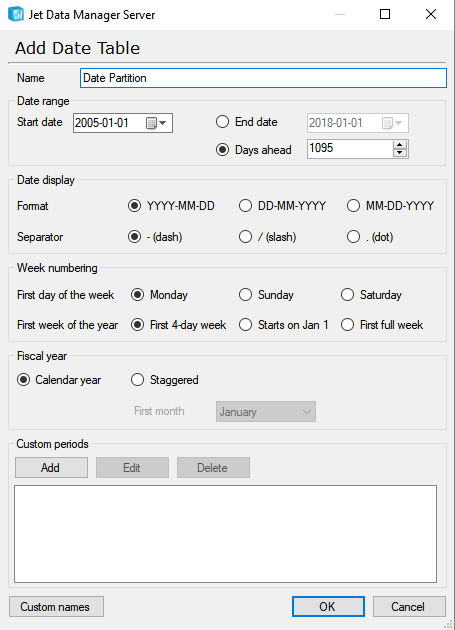Increase Days ahead with up arrow
The image size is (455, 630).
(400, 145)
